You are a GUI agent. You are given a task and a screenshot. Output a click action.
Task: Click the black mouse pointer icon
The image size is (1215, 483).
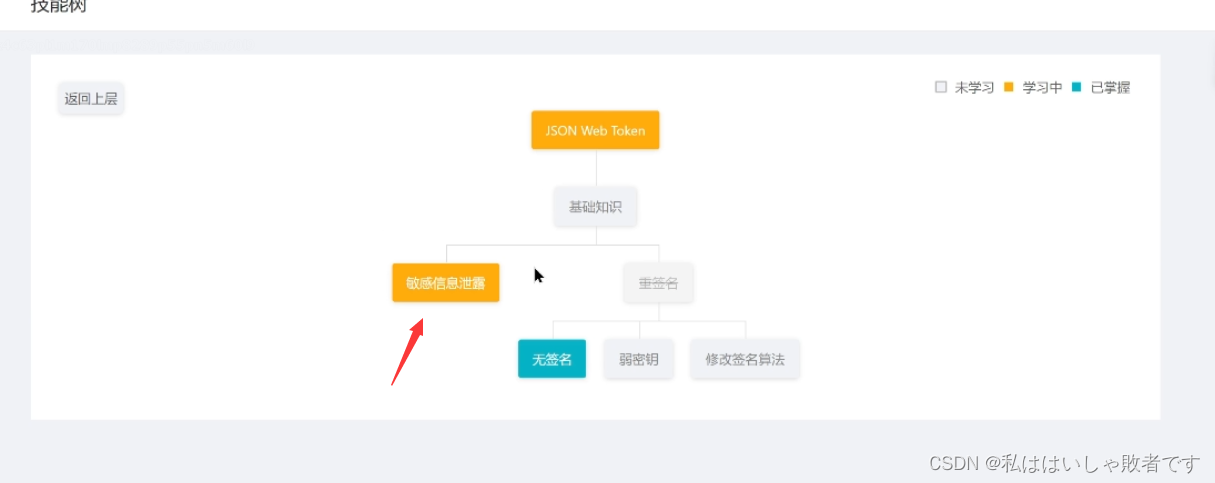coord(538,275)
